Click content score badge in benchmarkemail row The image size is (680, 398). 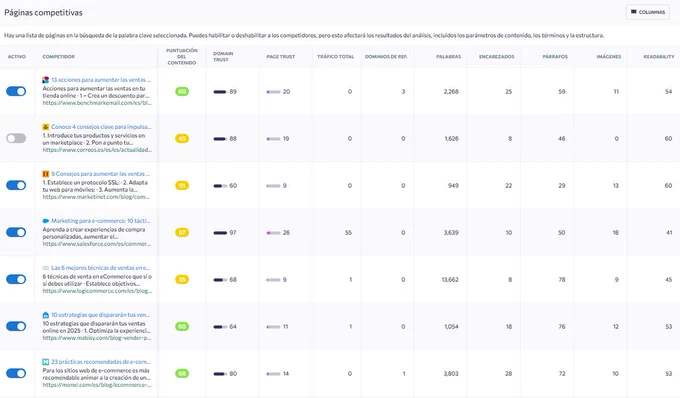coord(182,91)
